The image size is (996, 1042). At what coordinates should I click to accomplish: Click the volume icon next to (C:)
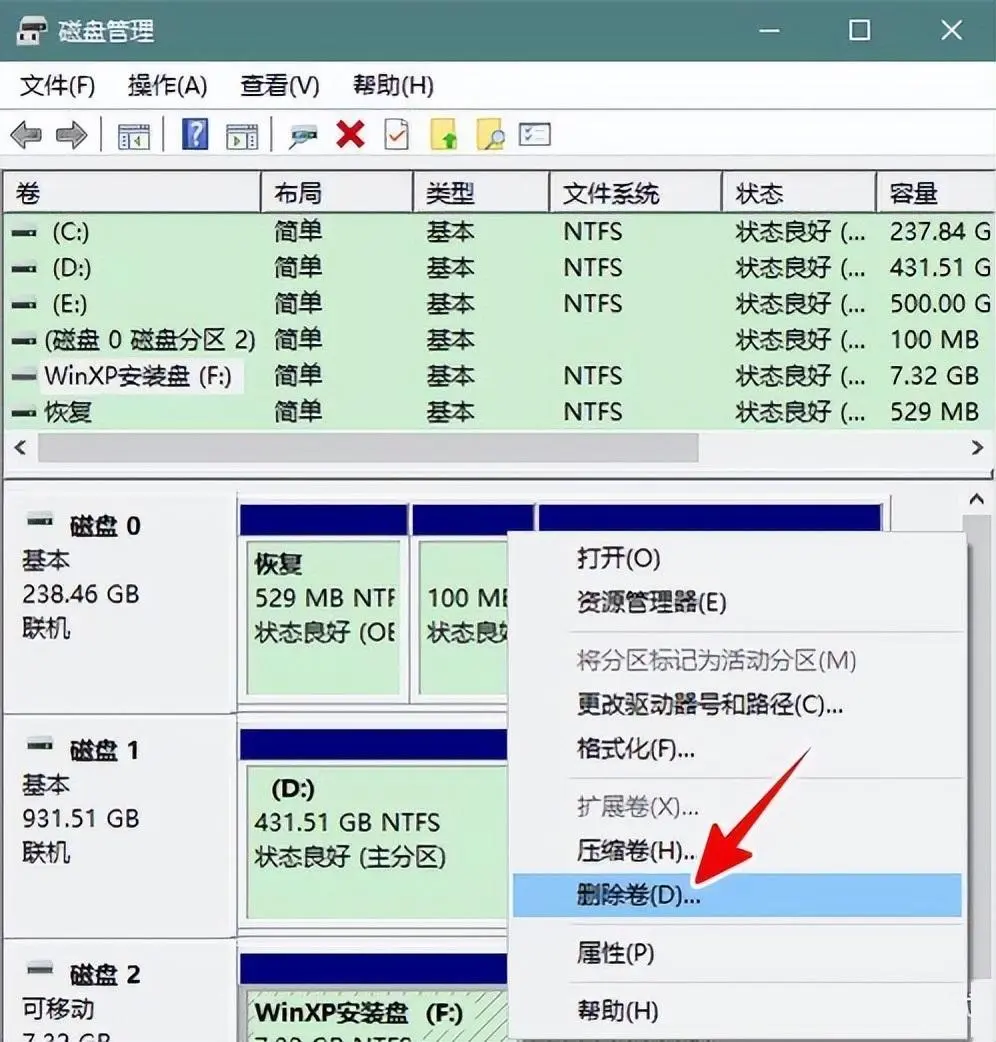tap(22, 231)
